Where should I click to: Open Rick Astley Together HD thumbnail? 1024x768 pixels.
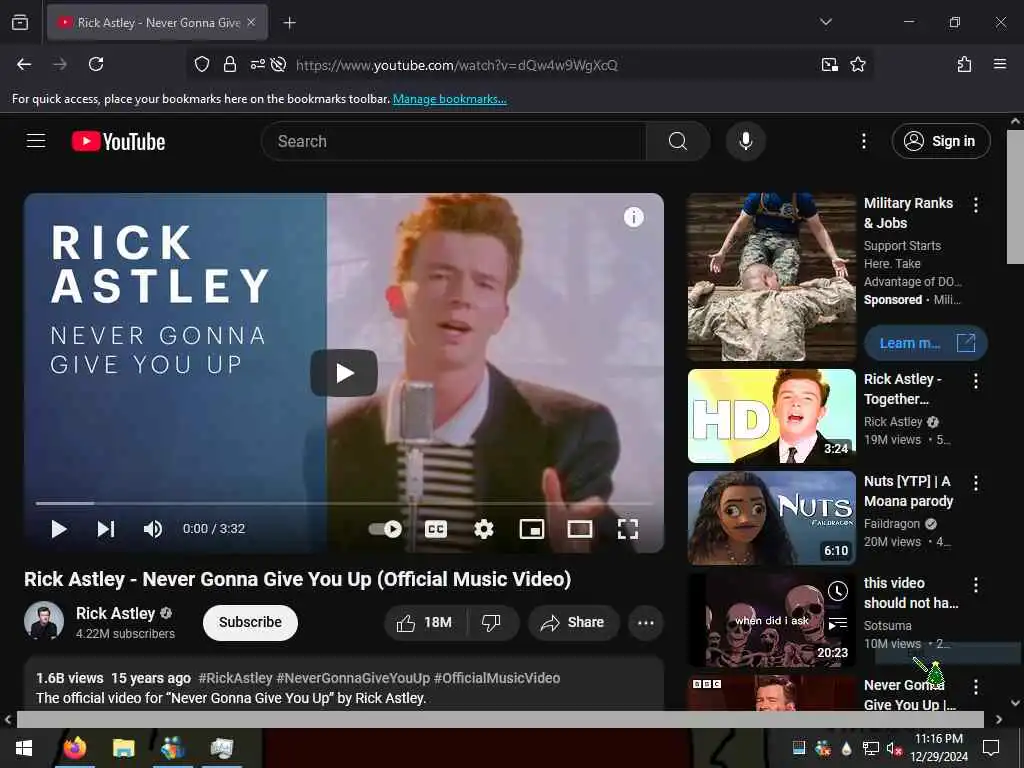pos(772,416)
